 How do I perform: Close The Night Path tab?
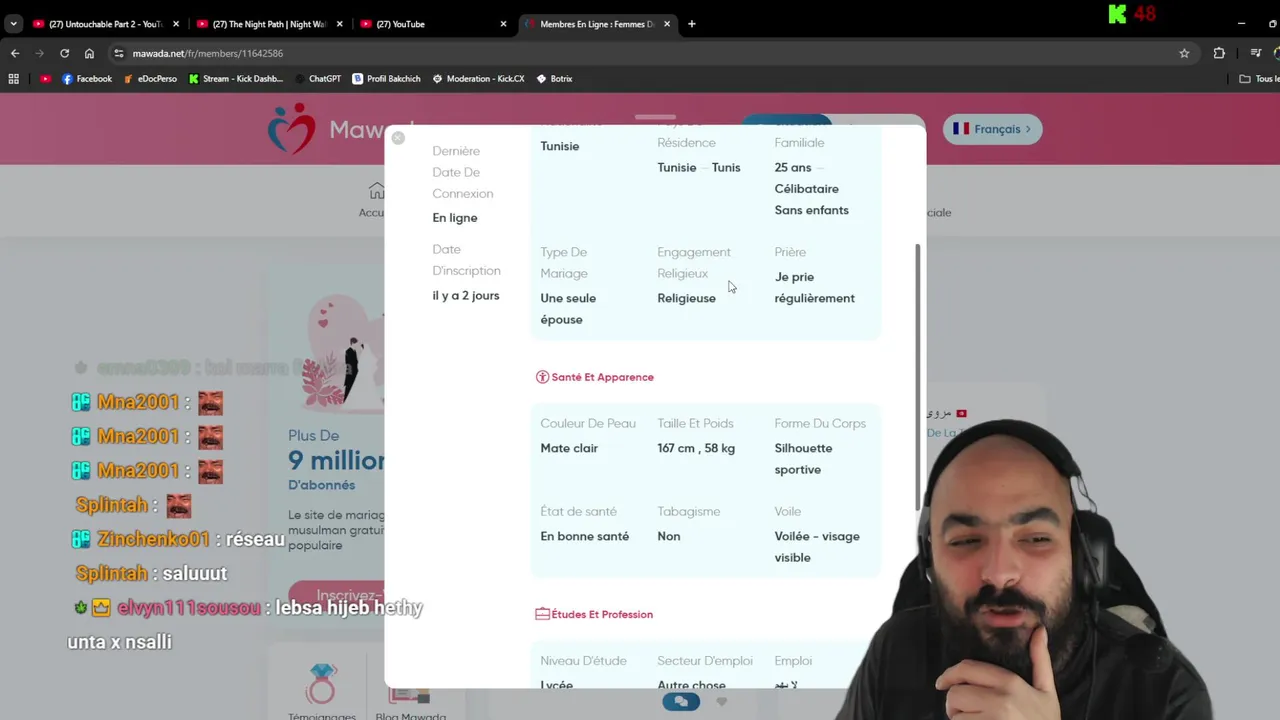tap(340, 24)
